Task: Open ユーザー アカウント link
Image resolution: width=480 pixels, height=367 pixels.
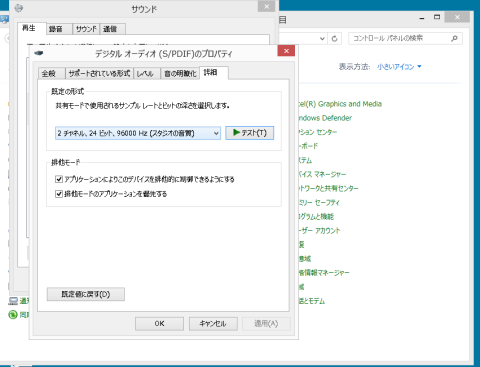Action: (x=319, y=231)
